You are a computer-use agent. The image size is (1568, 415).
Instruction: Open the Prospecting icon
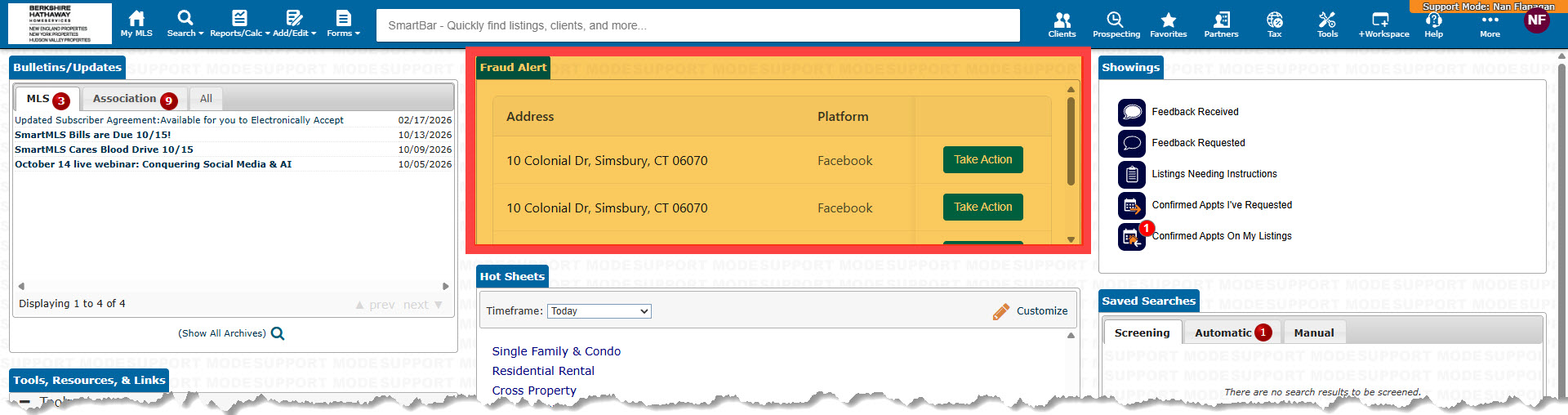[x=1116, y=24]
